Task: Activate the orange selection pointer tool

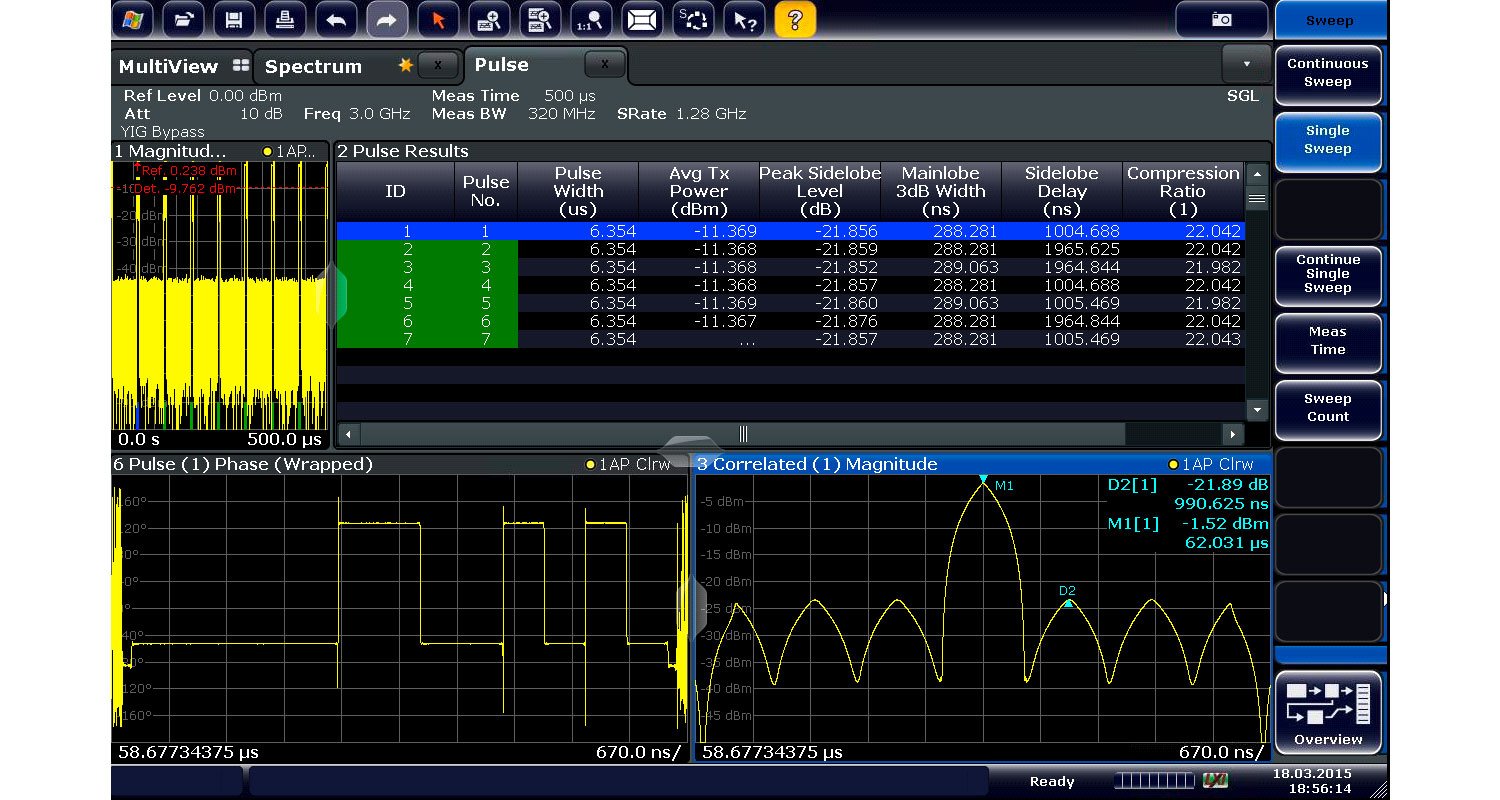Action: pyautogui.click(x=437, y=19)
